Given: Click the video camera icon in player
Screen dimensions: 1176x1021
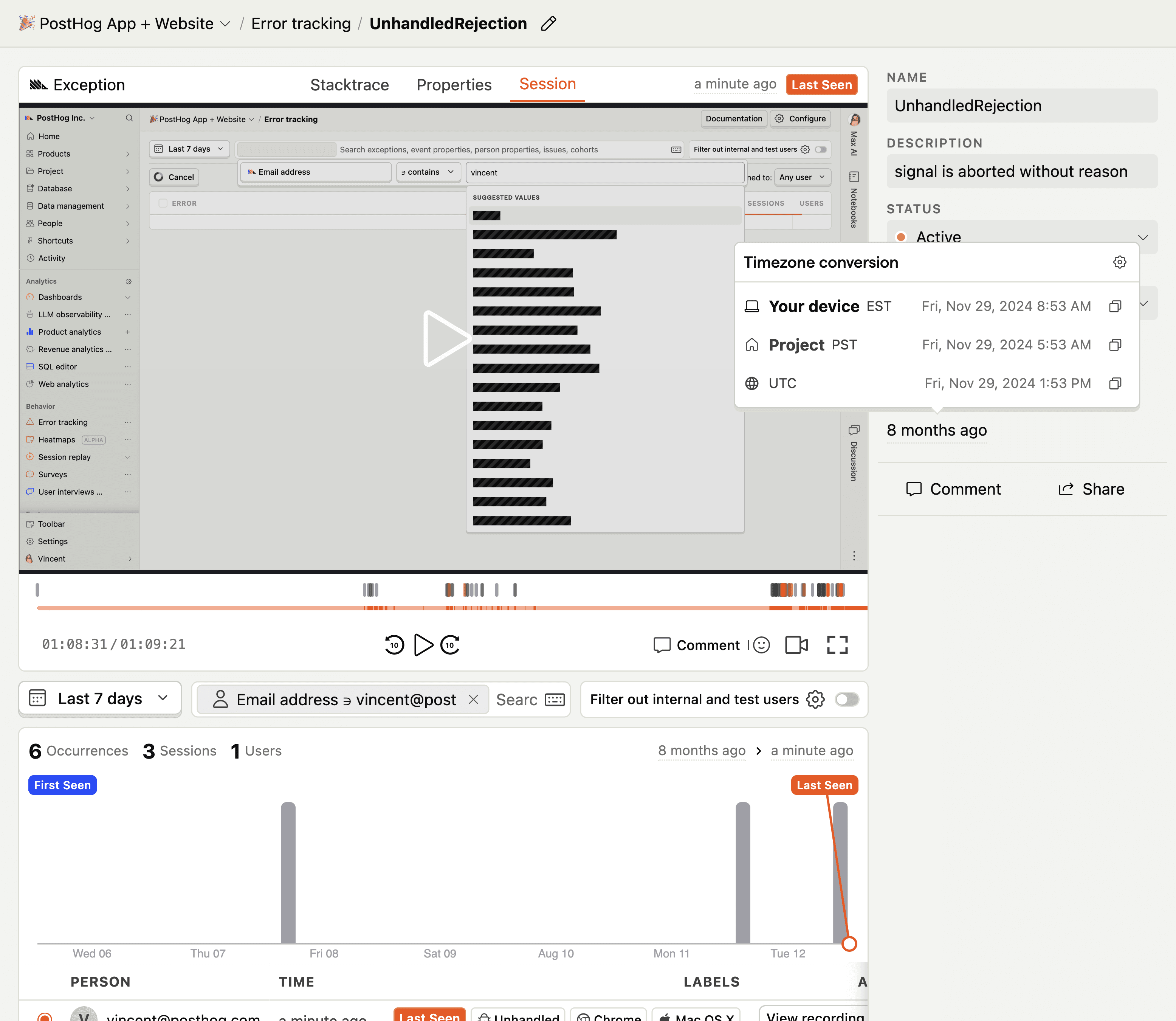Looking at the screenshot, I should coord(796,645).
